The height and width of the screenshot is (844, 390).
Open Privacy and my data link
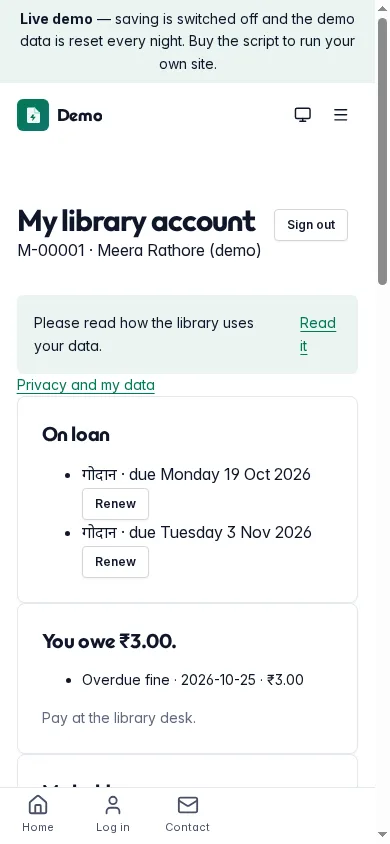[x=86, y=385]
